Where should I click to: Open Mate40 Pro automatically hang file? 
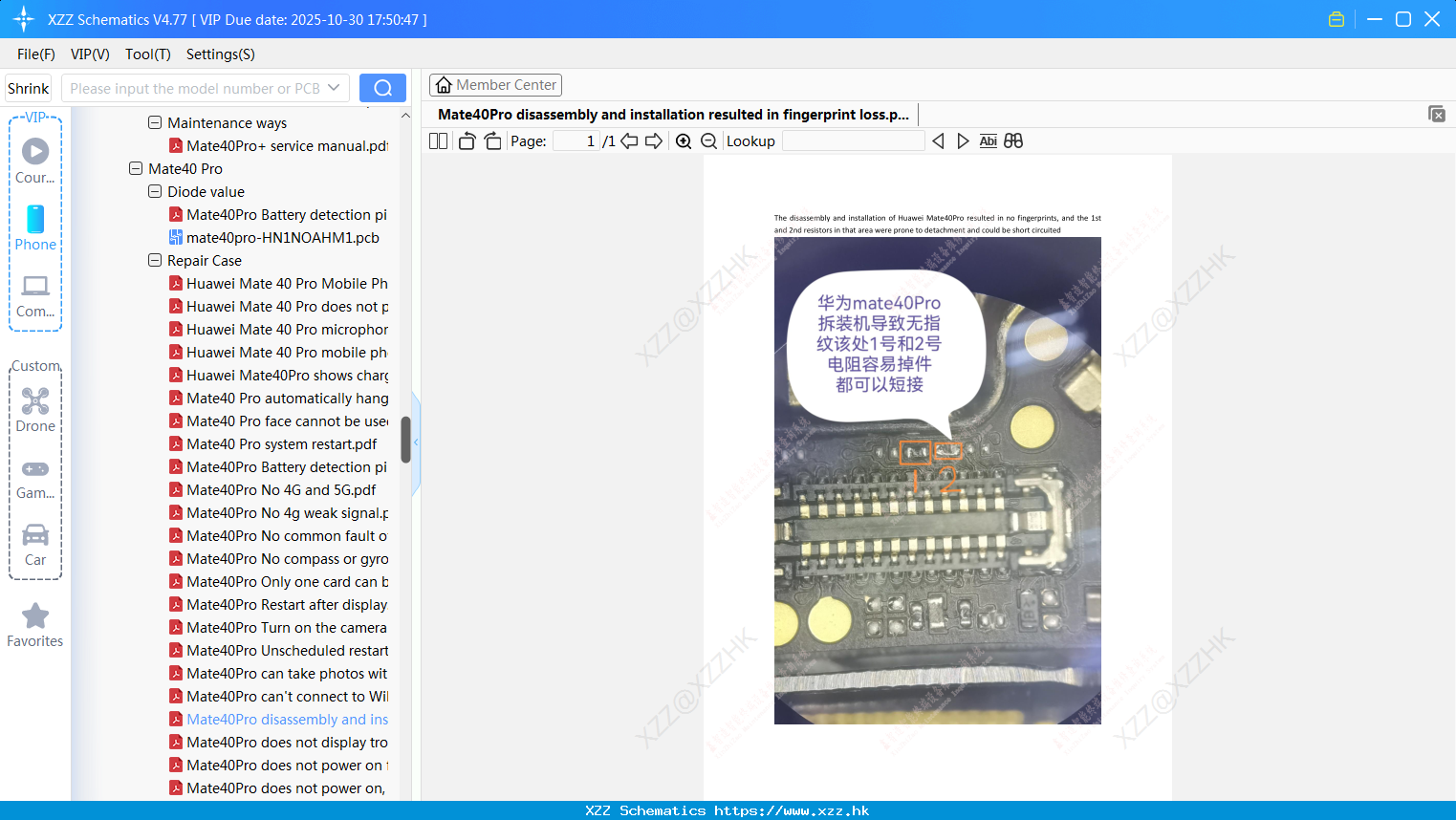pos(278,398)
